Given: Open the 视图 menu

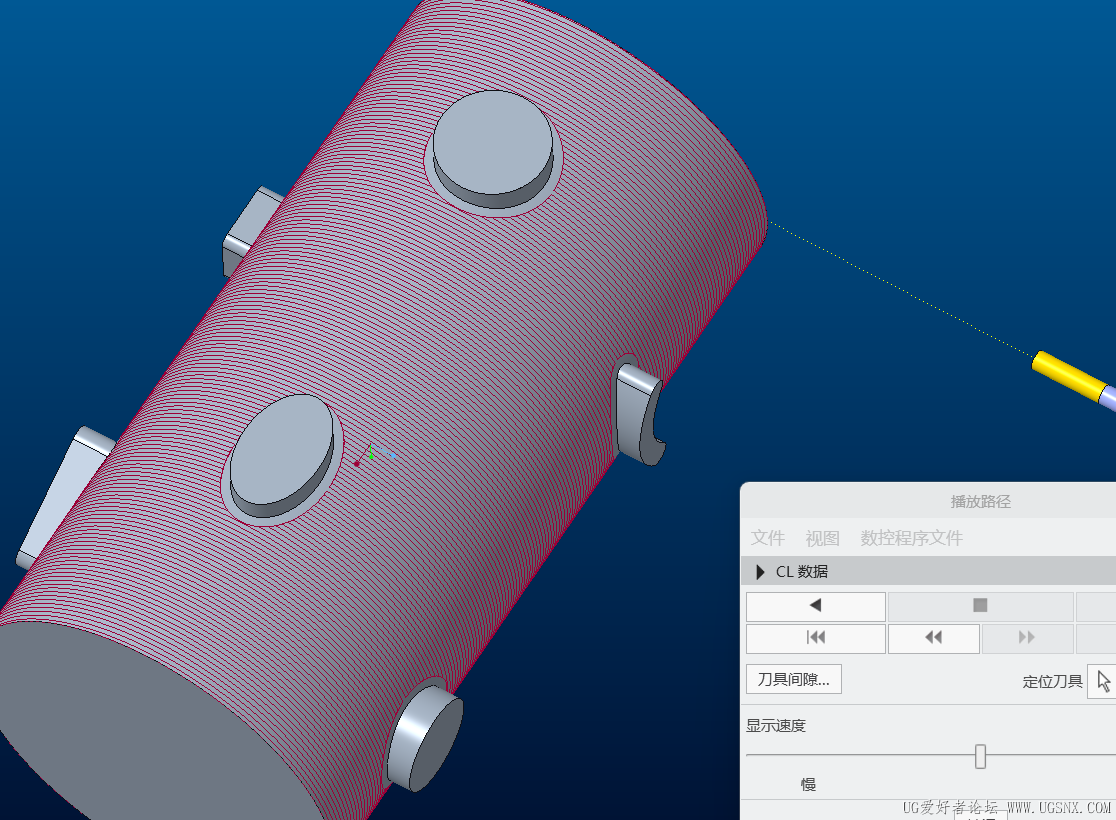Looking at the screenshot, I should (x=822, y=538).
